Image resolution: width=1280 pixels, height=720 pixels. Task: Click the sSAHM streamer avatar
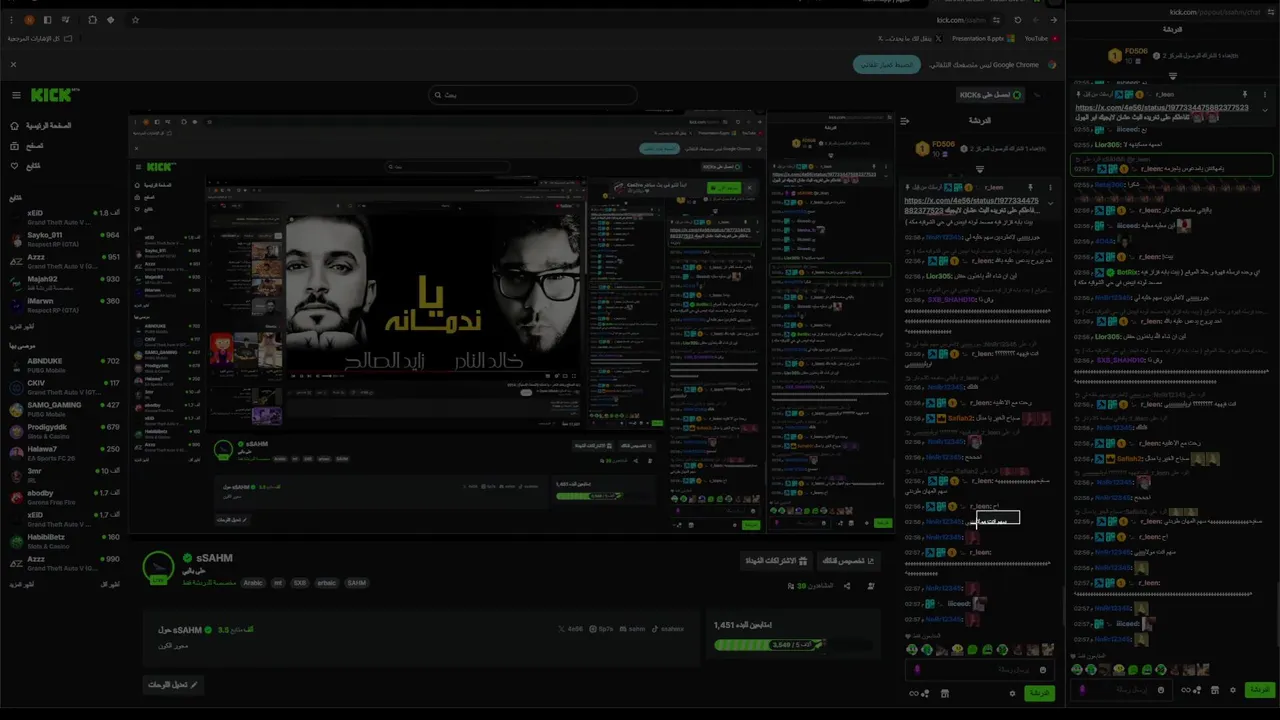pyautogui.click(x=159, y=566)
